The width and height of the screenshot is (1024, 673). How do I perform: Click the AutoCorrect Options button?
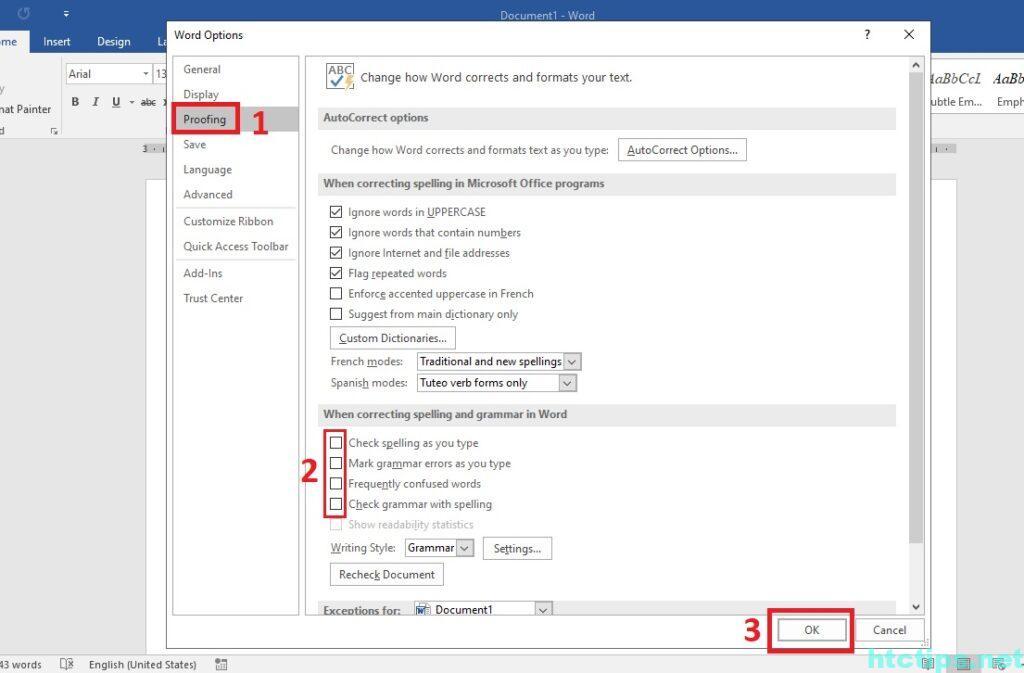(682, 150)
